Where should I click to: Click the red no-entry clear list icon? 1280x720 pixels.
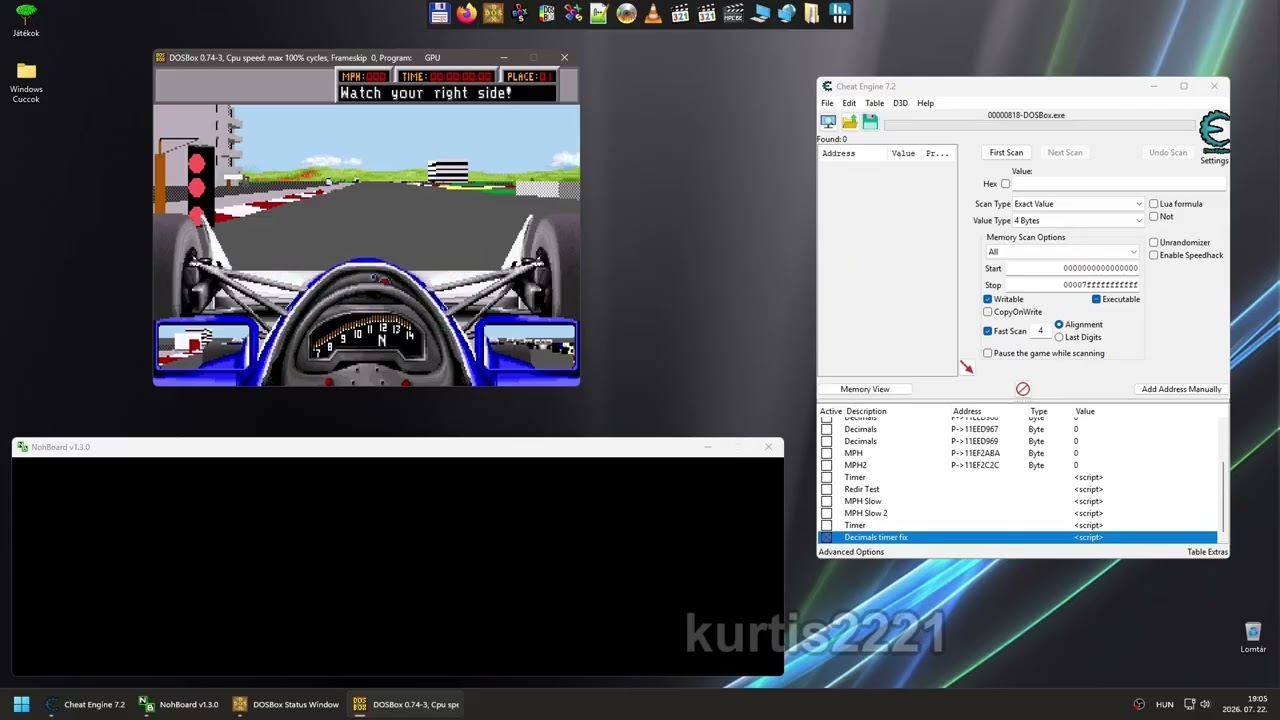coord(1023,389)
